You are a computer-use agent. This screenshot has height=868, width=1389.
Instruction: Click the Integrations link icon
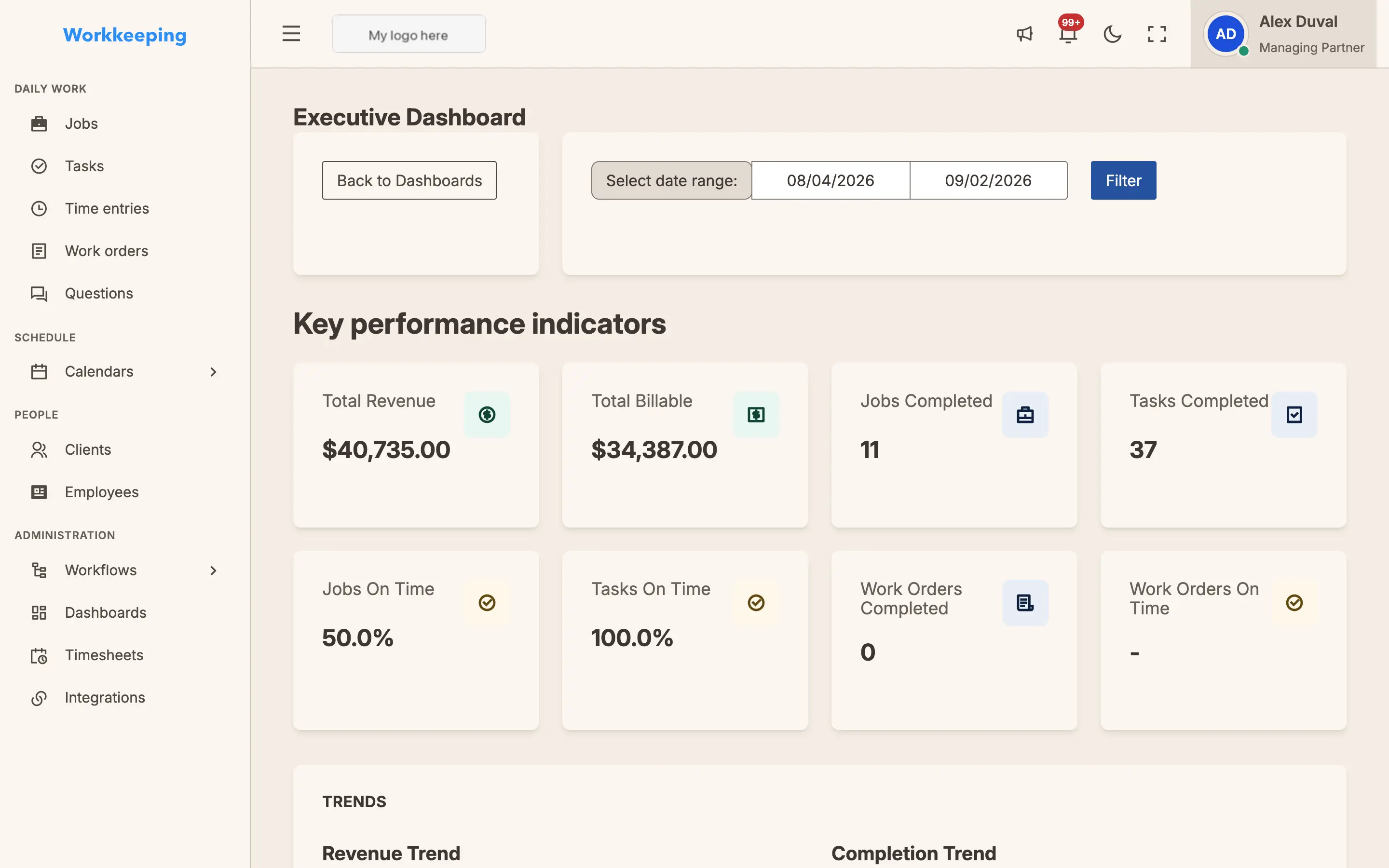39,697
